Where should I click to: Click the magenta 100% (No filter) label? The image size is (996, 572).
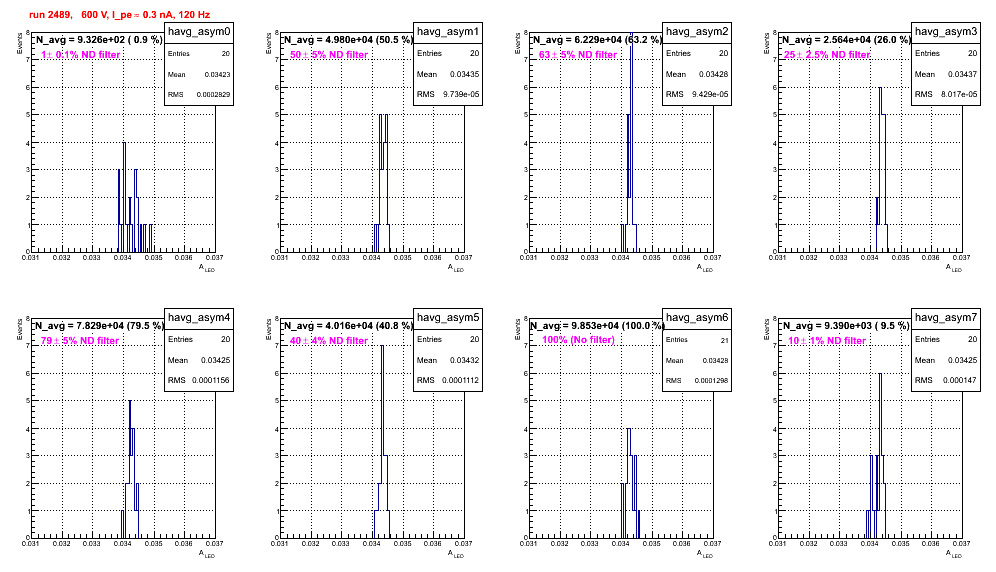579,340
